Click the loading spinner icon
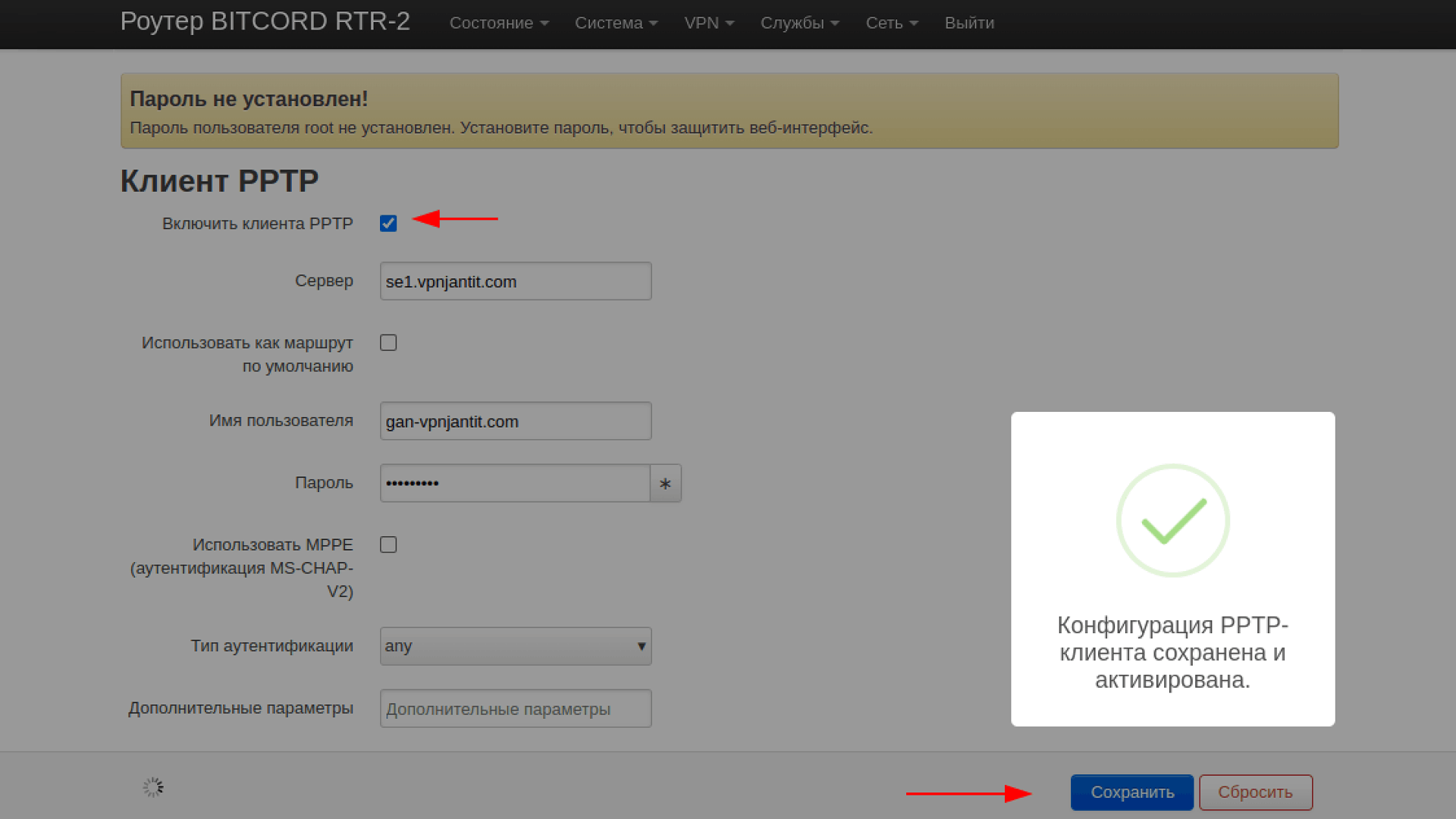 click(x=153, y=787)
